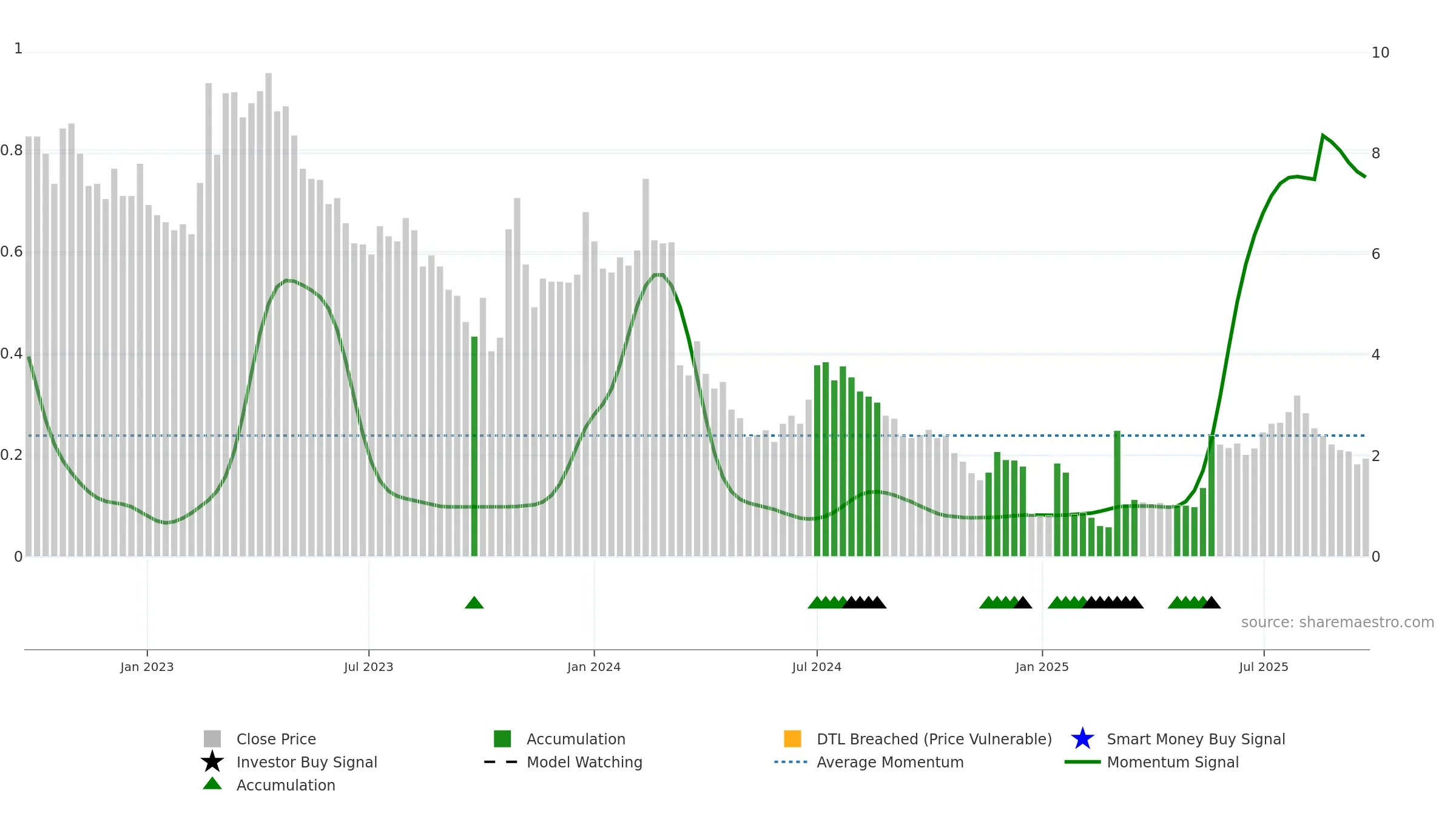Click the orange DTL Breached legend swatch

click(792, 739)
